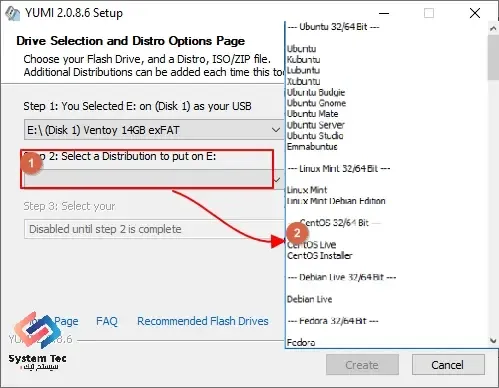Click the list scrollbar up arrow

click(493, 29)
